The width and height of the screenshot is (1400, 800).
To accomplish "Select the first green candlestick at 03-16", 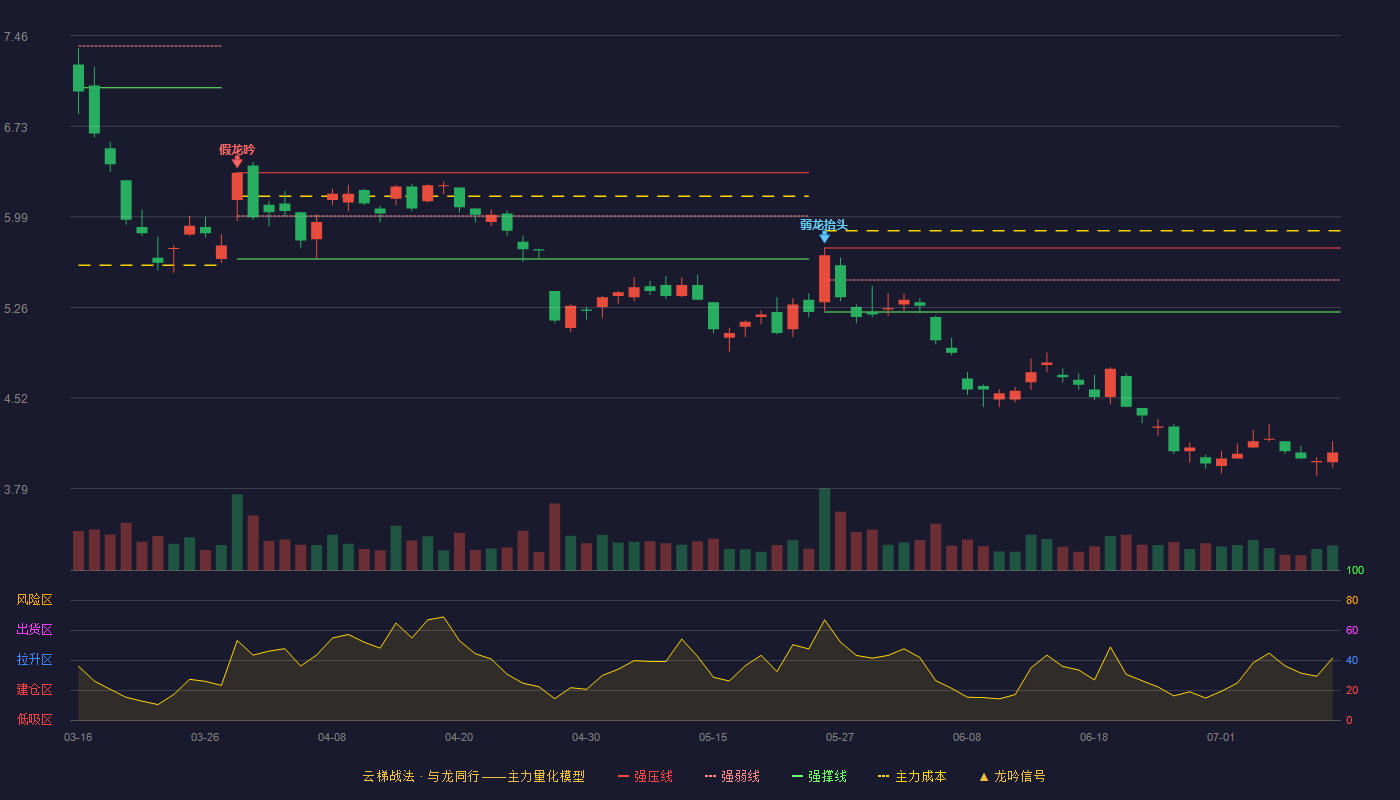I will pyautogui.click(x=78, y=78).
